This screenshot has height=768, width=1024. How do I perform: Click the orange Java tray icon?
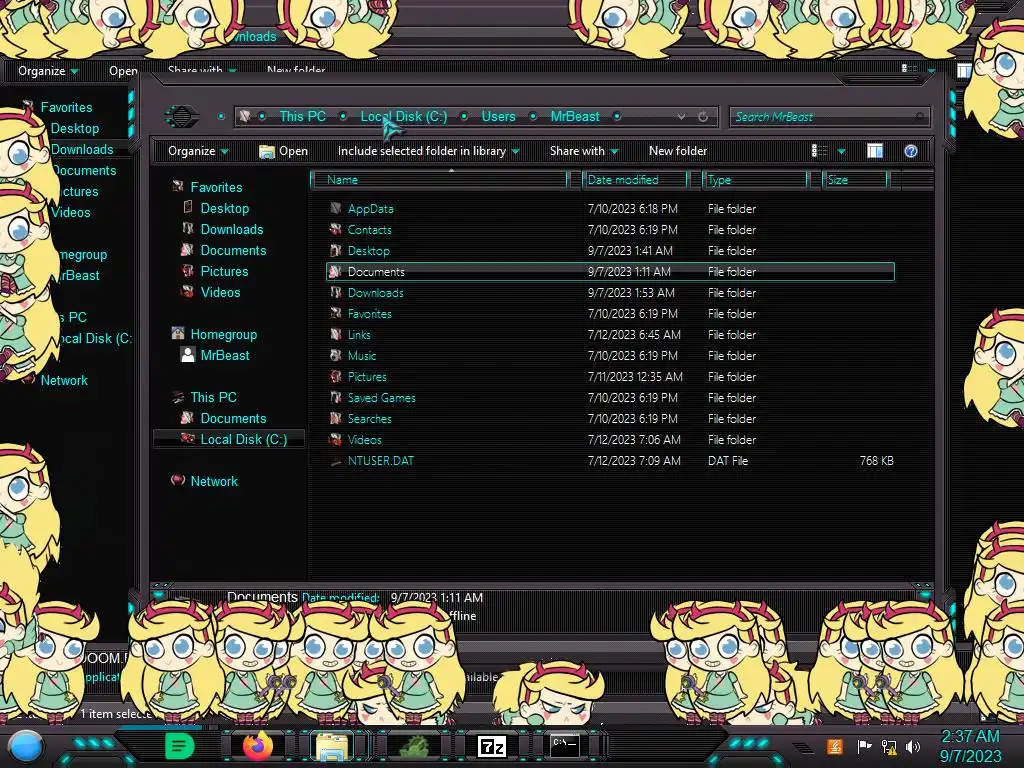coord(834,746)
